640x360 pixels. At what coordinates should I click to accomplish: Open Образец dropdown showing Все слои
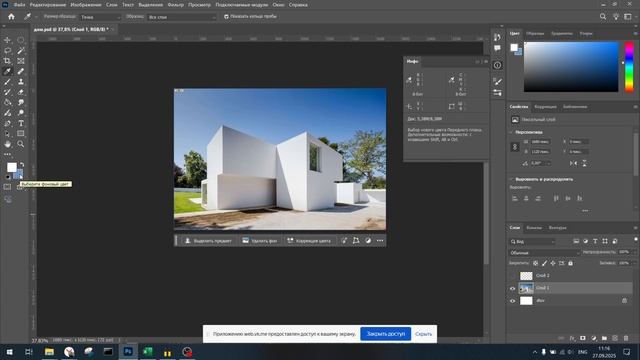point(182,17)
